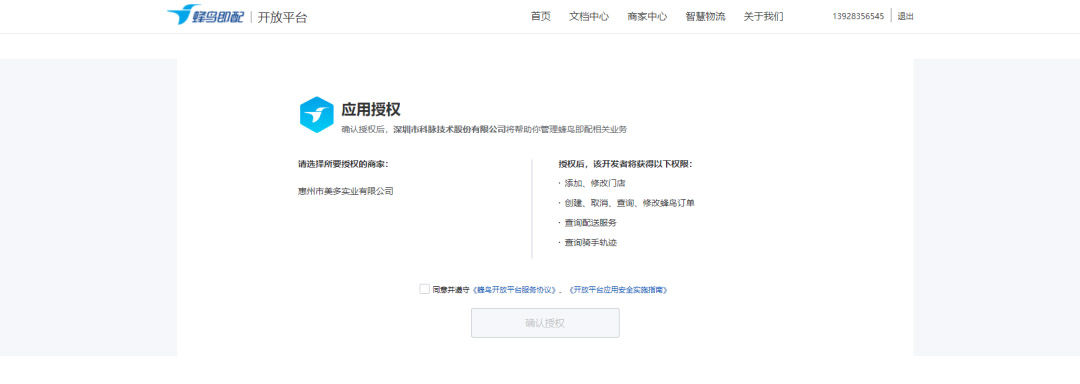This screenshot has width=1080, height=384.
Task: Click the 确认授权 button
Action: click(x=545, y=323)
